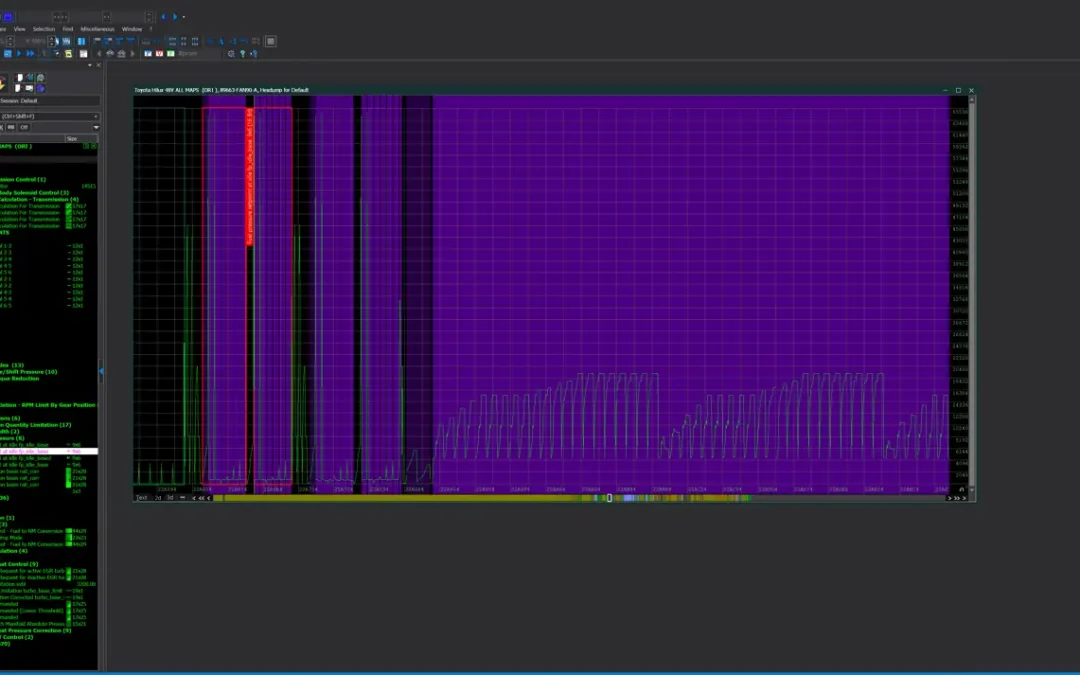Open the Selection menu
The height and width of the screenshot is (675, 1080).
click(x=43, y=29)
